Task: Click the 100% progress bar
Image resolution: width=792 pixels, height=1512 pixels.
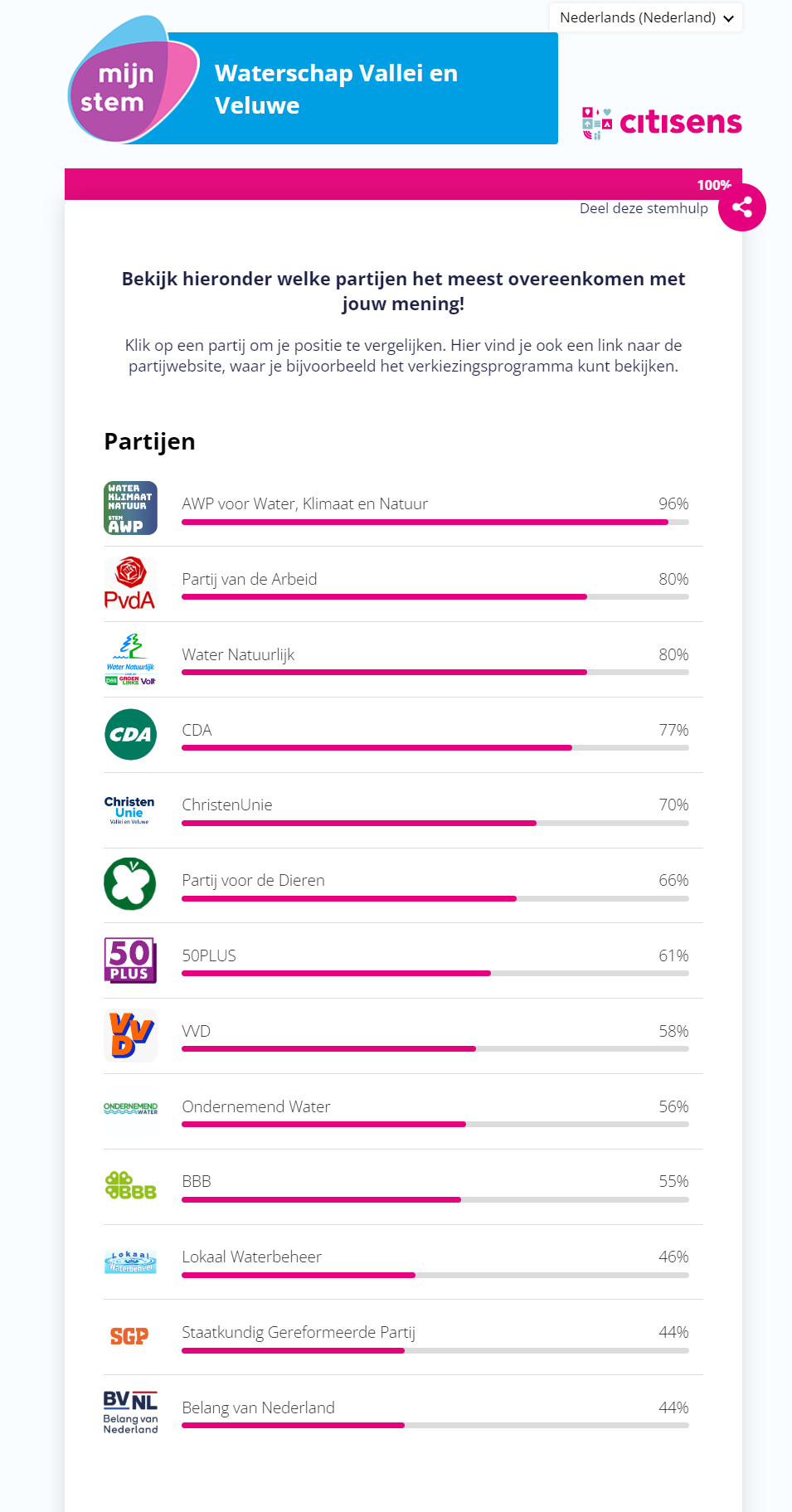Action: [x=403, y=184]
